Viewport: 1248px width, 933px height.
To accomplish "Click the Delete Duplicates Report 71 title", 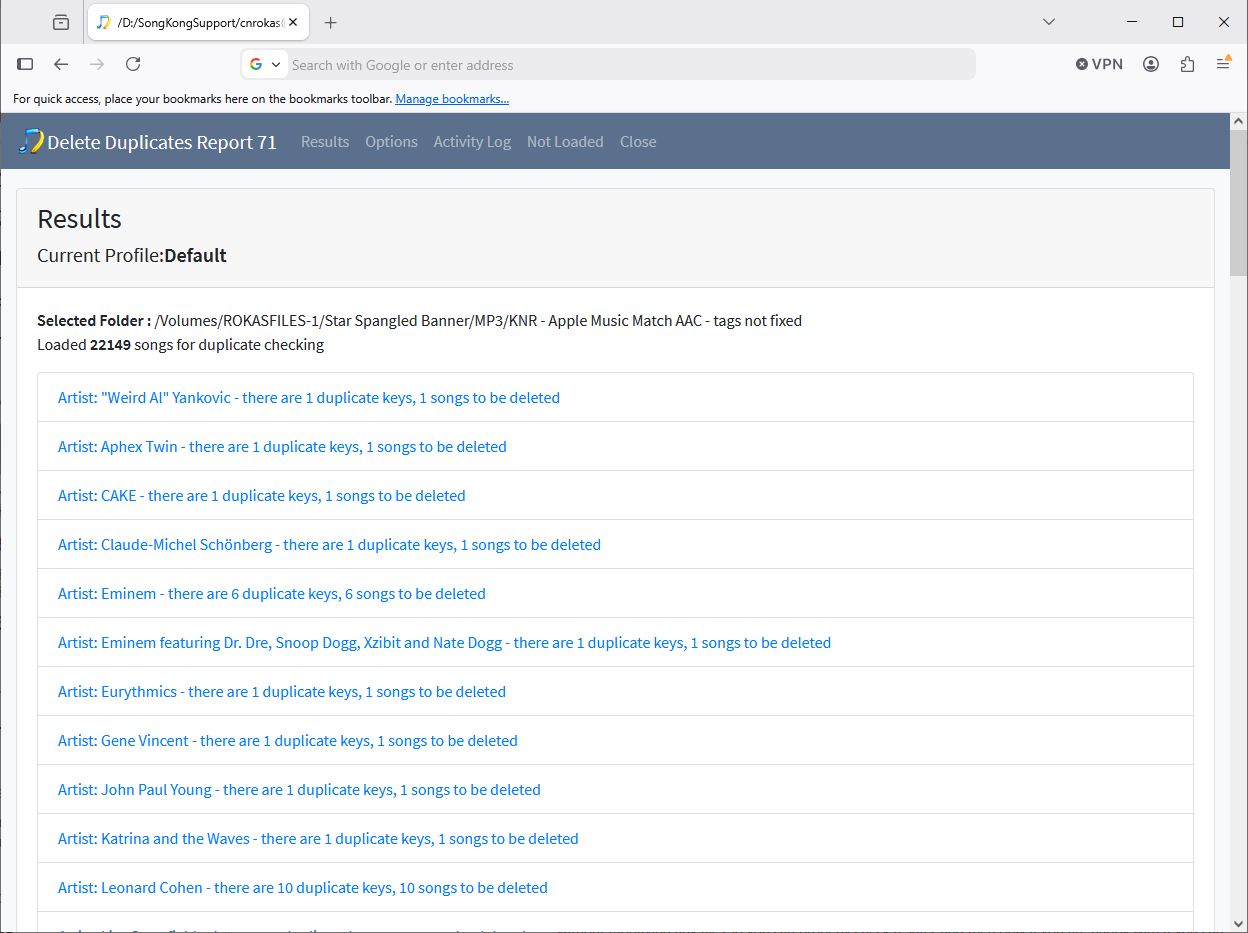I will 162,142.
